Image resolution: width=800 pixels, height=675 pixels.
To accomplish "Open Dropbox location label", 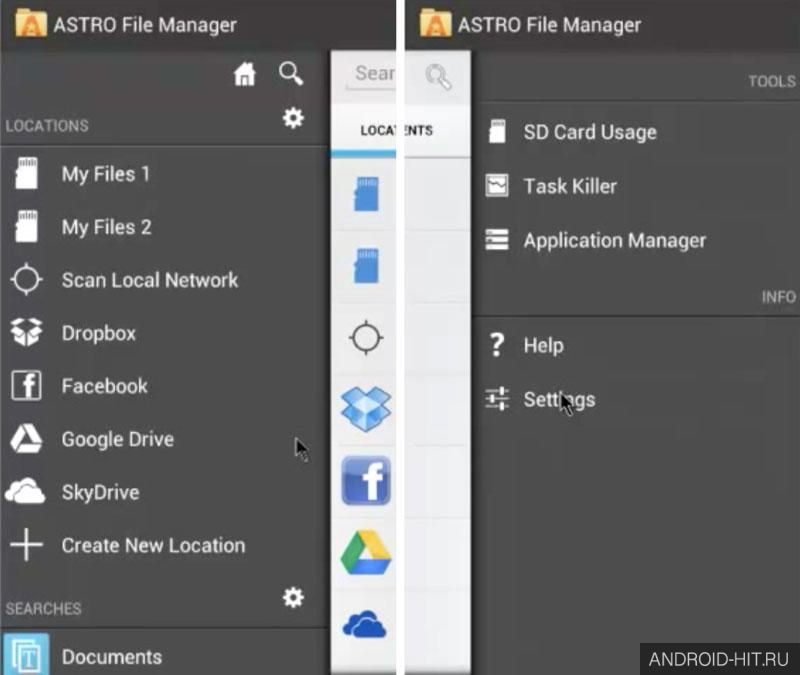I will click(99, 333).
